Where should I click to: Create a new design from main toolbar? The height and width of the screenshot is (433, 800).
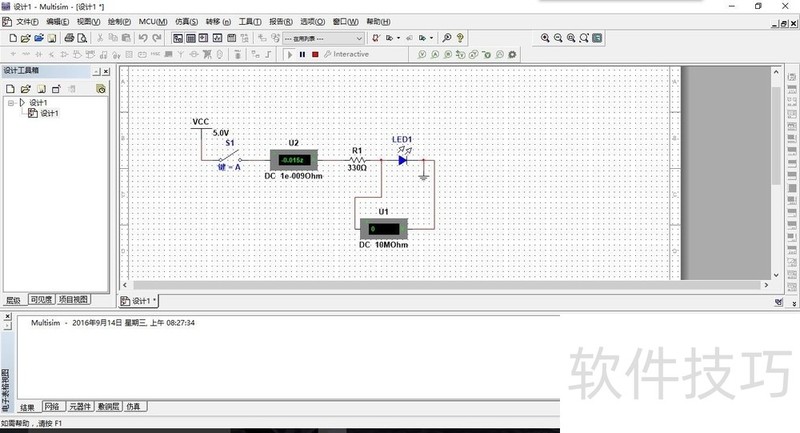[x=13, y=38]
